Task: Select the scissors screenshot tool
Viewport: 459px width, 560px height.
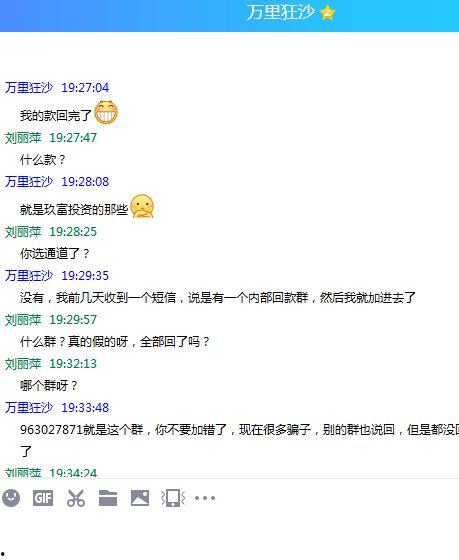Action: tap(76, 498)
